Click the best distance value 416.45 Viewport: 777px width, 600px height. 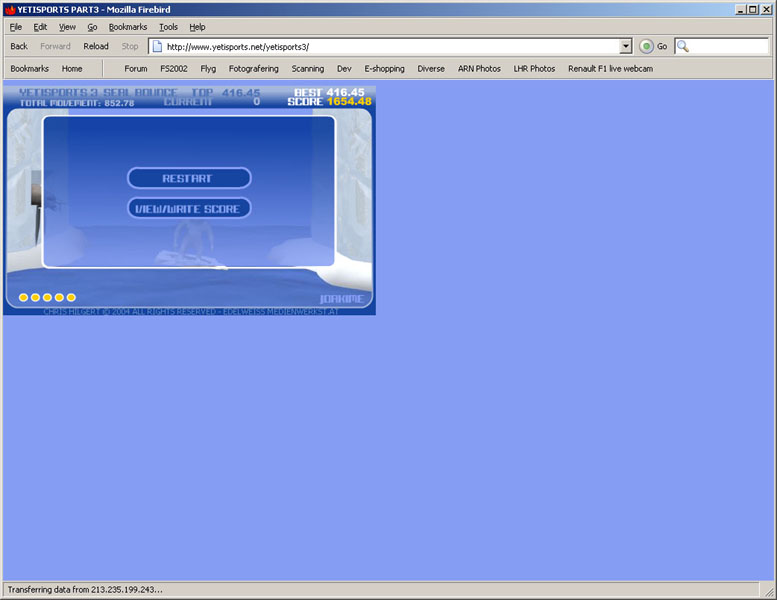point(345,92)
